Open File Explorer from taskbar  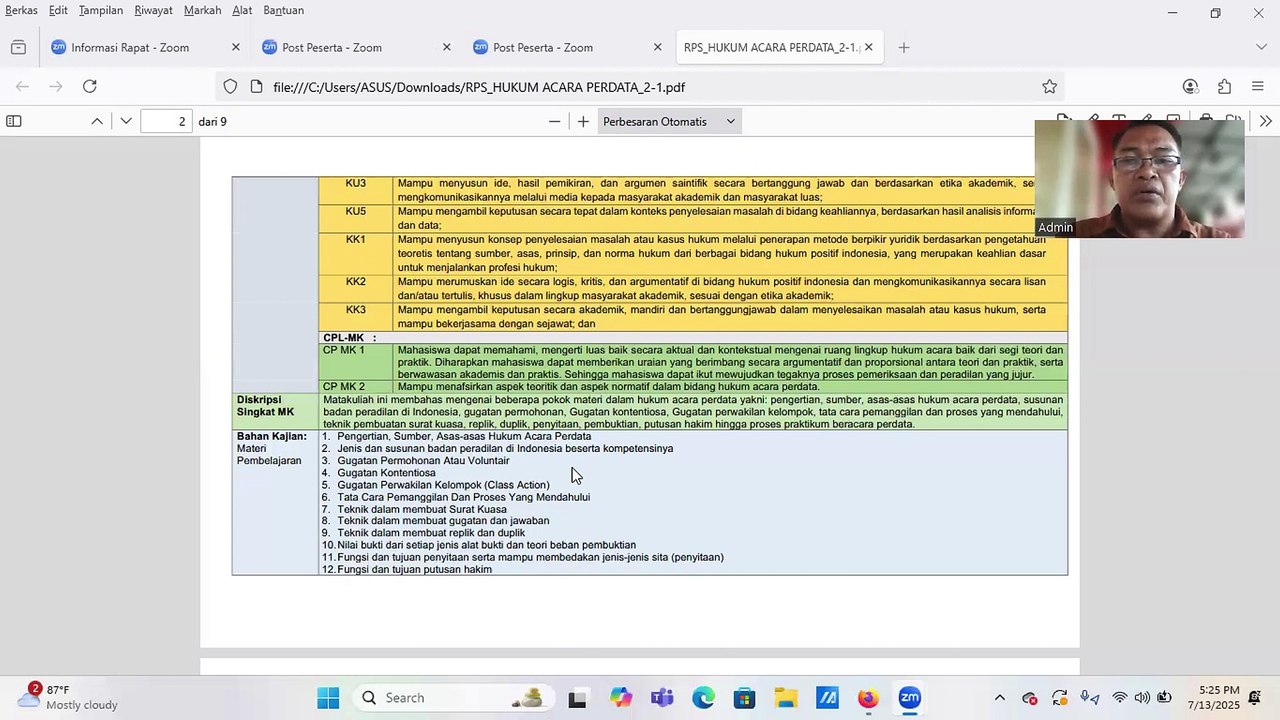pyautogui.click(x=785, y=698)
